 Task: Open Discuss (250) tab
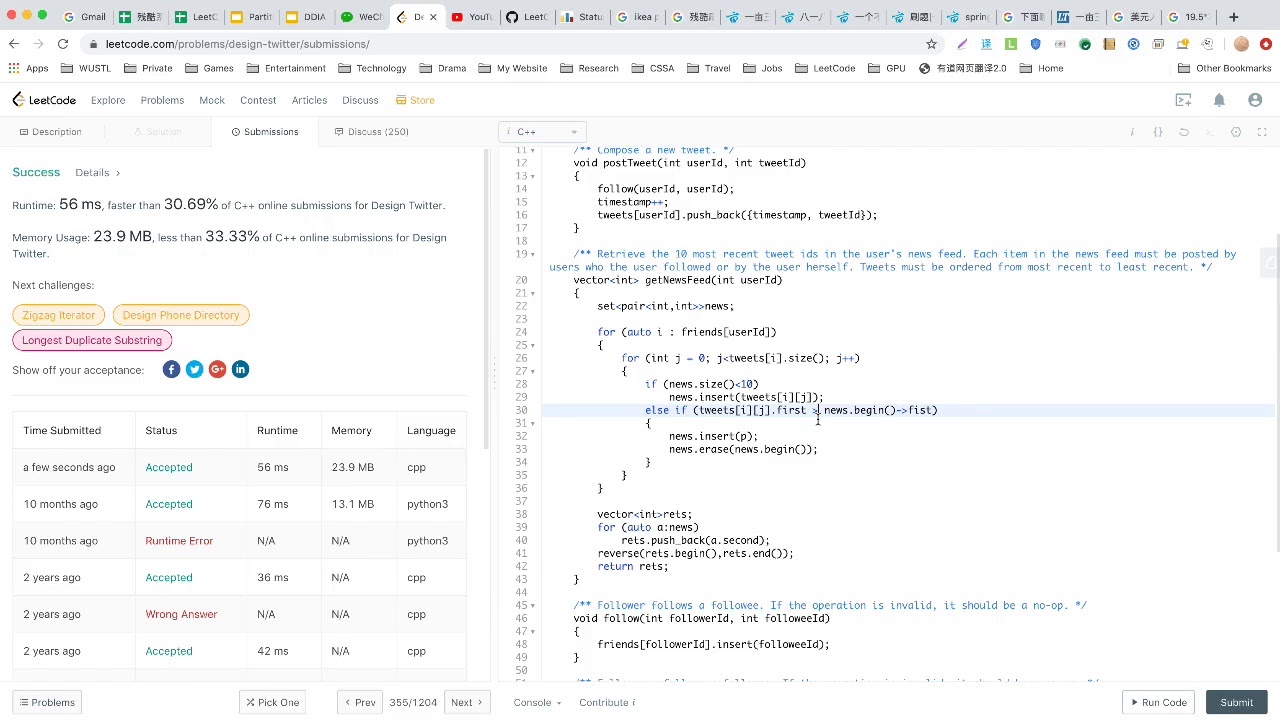(x=371, y=132)
